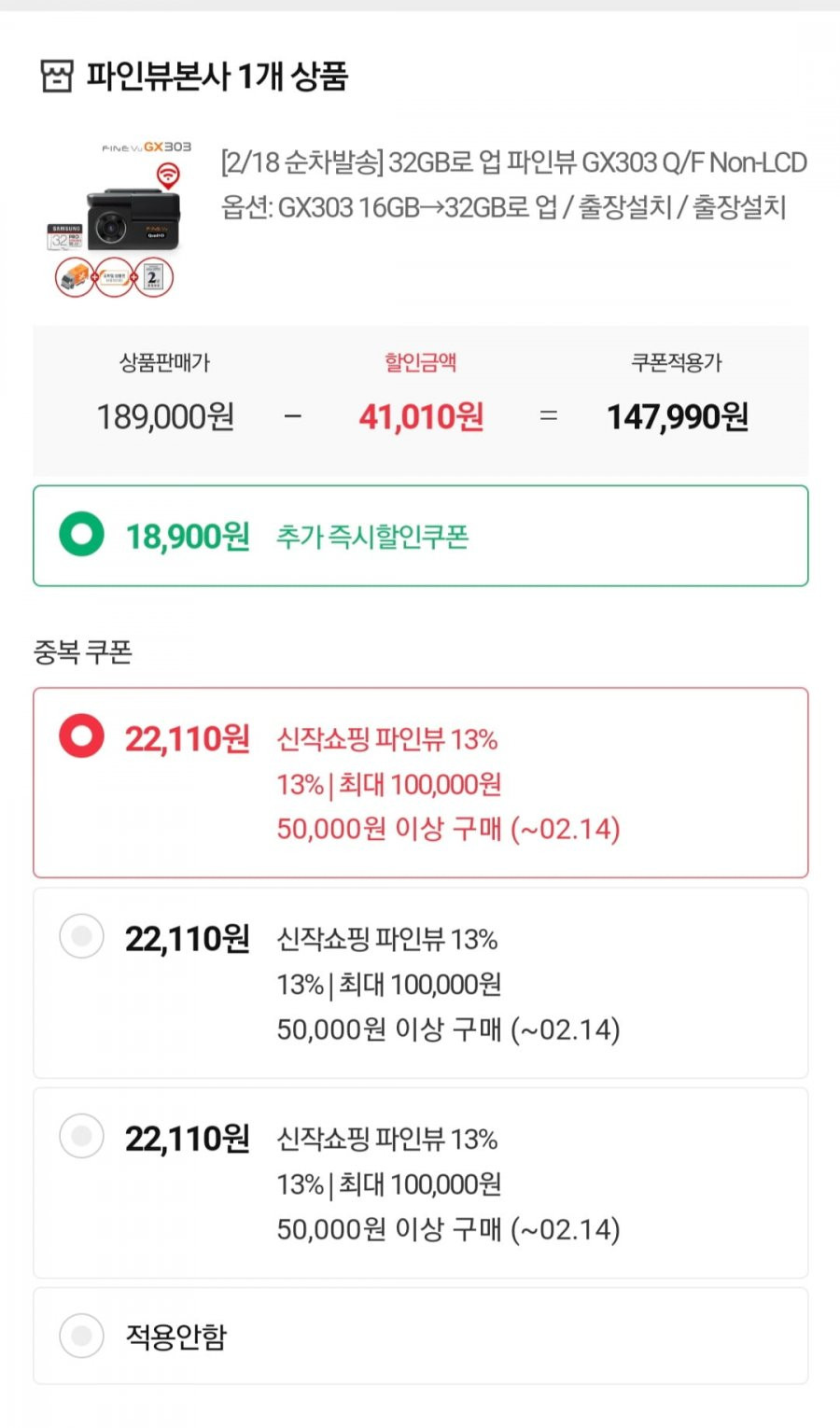
Task: Select the second 22,110원 coupon radio button
Action: click(x=81, y=935)
